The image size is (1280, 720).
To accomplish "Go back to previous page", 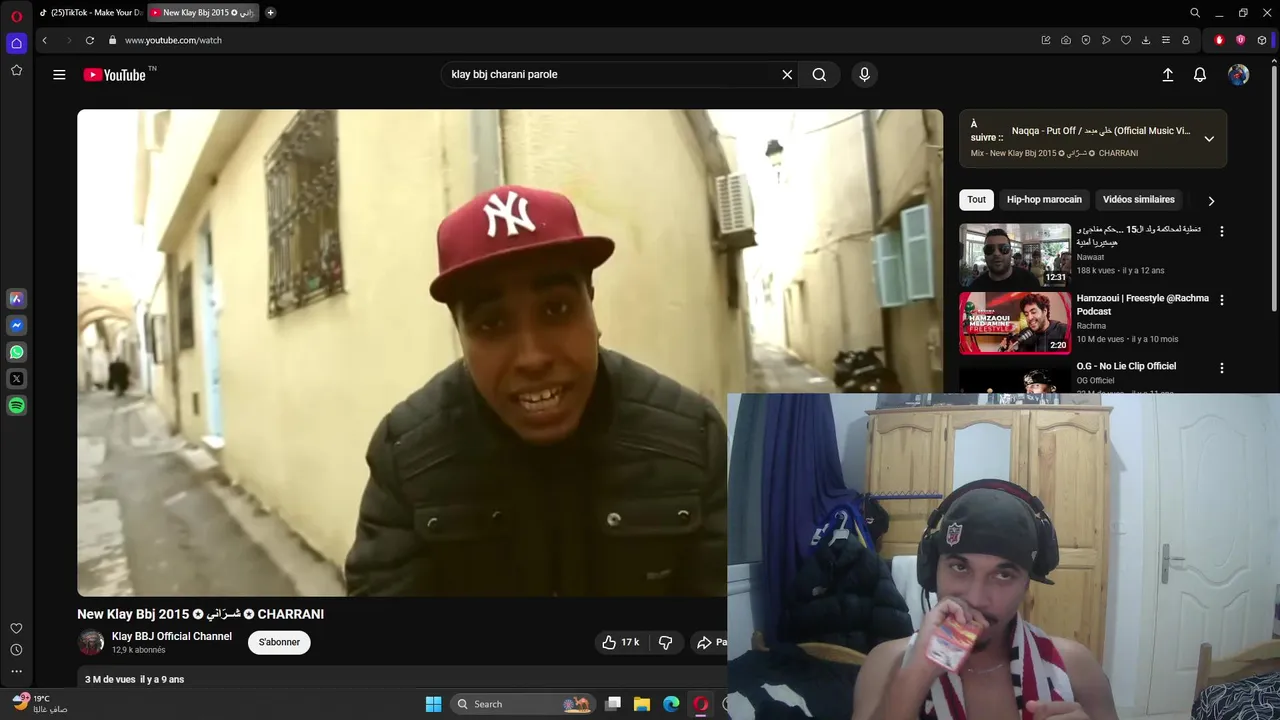I will pyautogui.click(x=44, y=40).
